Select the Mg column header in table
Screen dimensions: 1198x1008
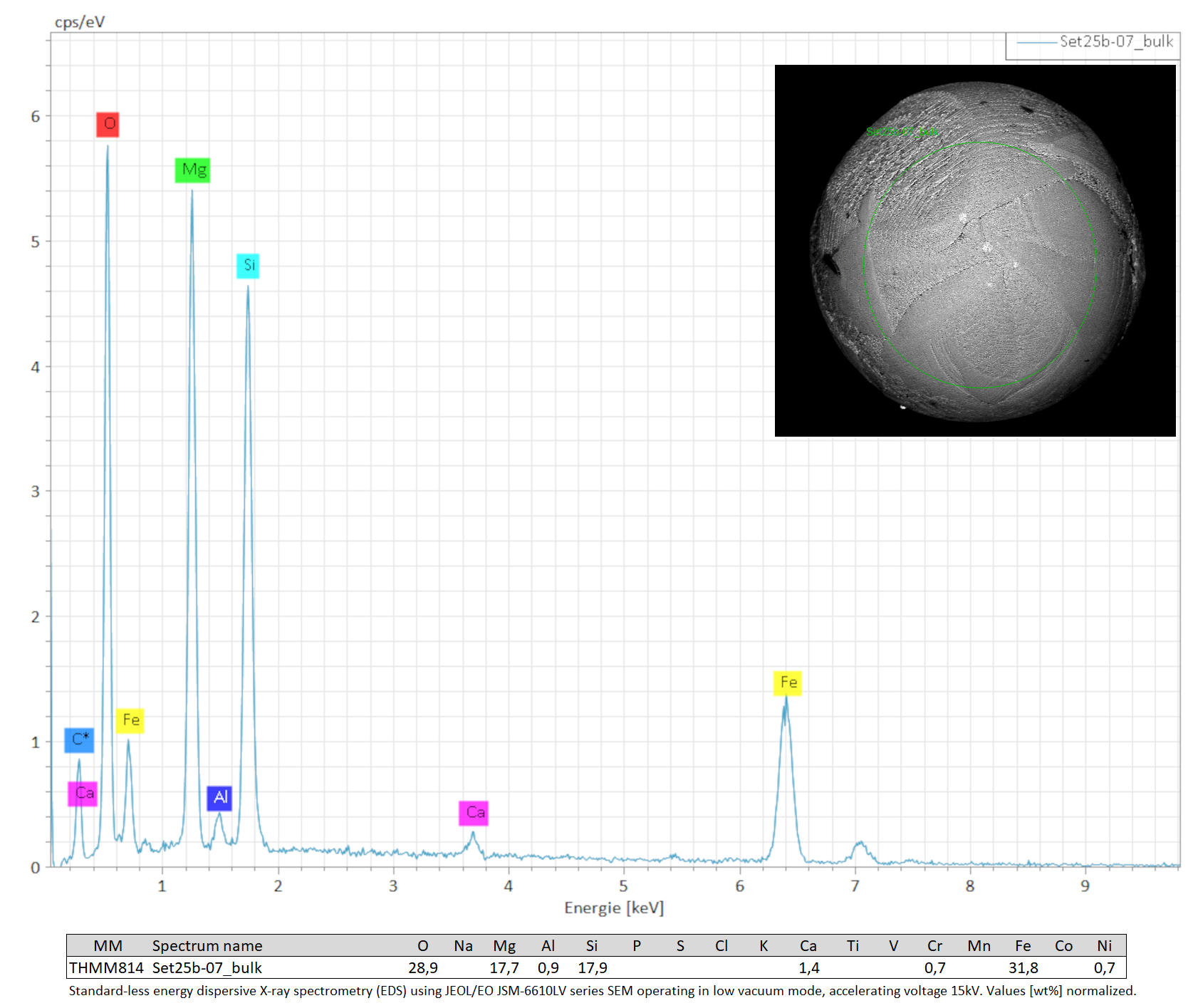pyautogui.click(x=504, y=945)
